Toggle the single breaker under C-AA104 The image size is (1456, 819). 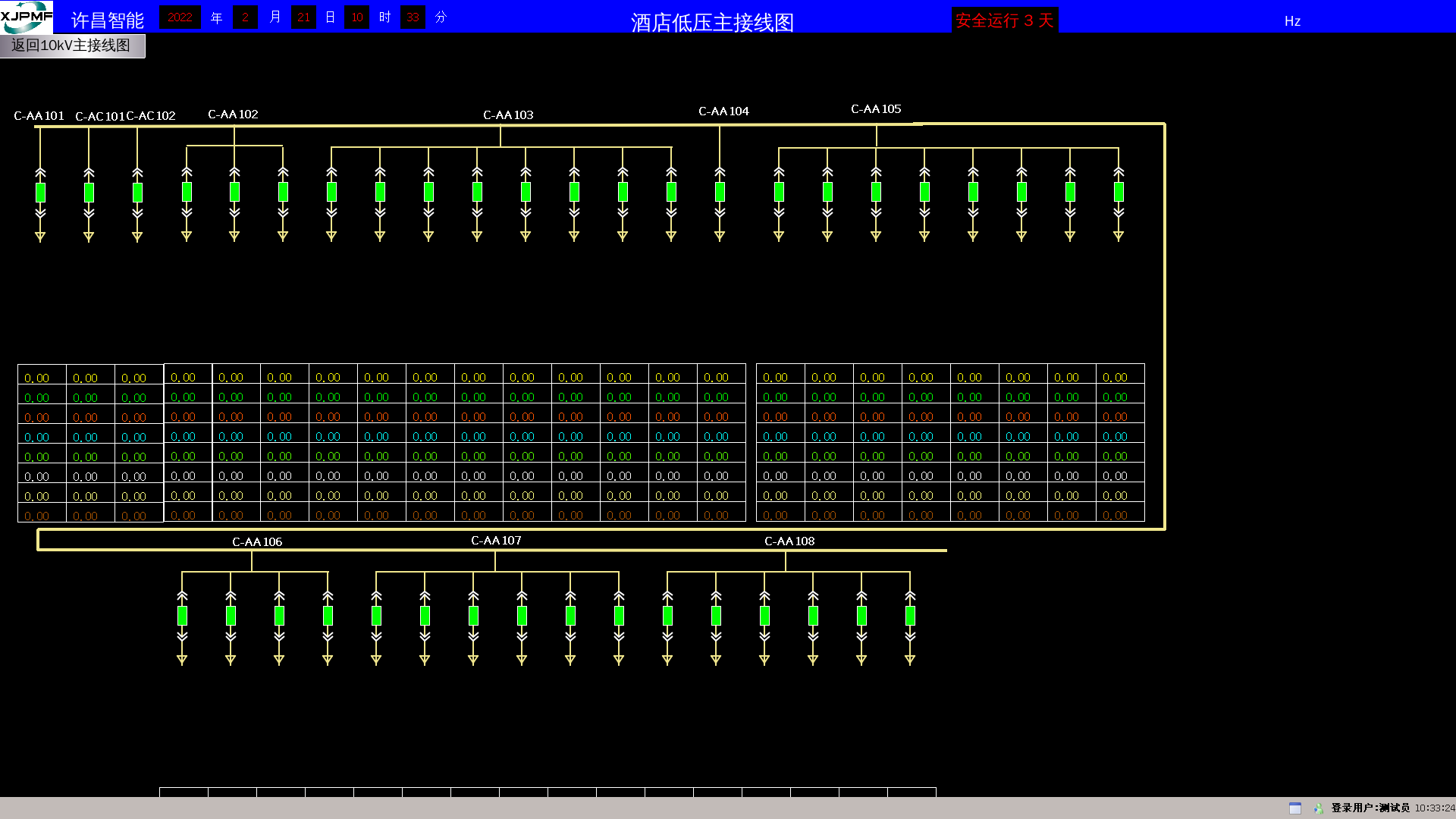click(x=720, y=192)
